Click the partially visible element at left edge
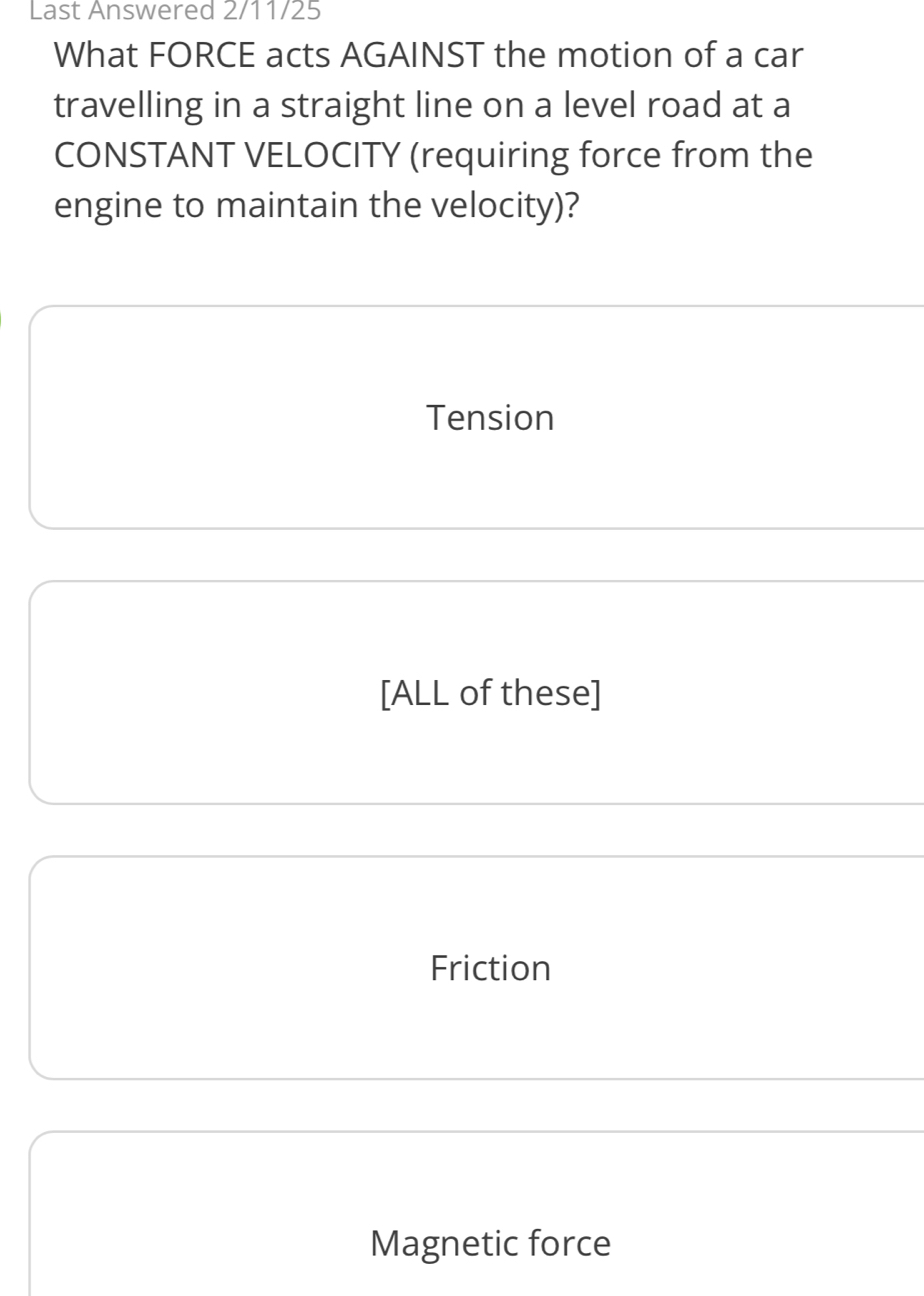Viewport: 924px width, 1296px height. tap(2, 318)
